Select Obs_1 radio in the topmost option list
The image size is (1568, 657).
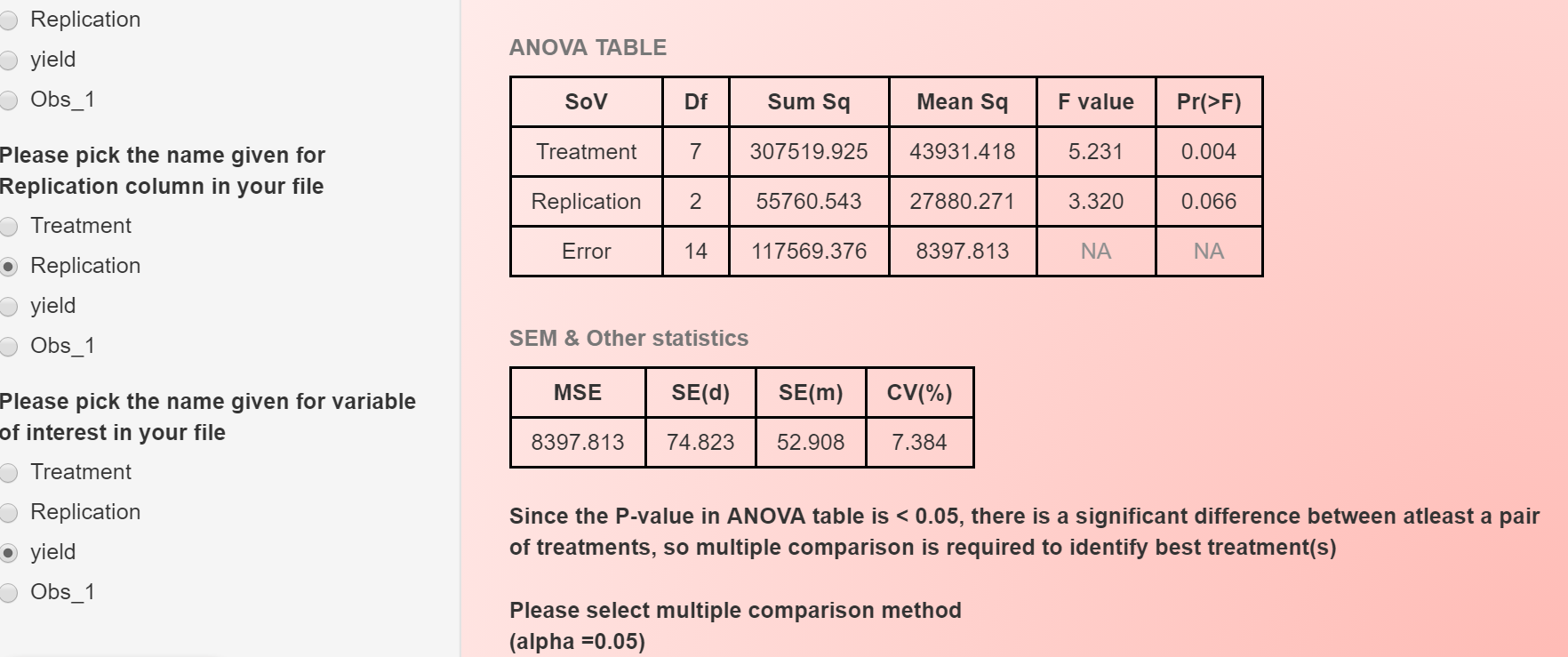9,100
